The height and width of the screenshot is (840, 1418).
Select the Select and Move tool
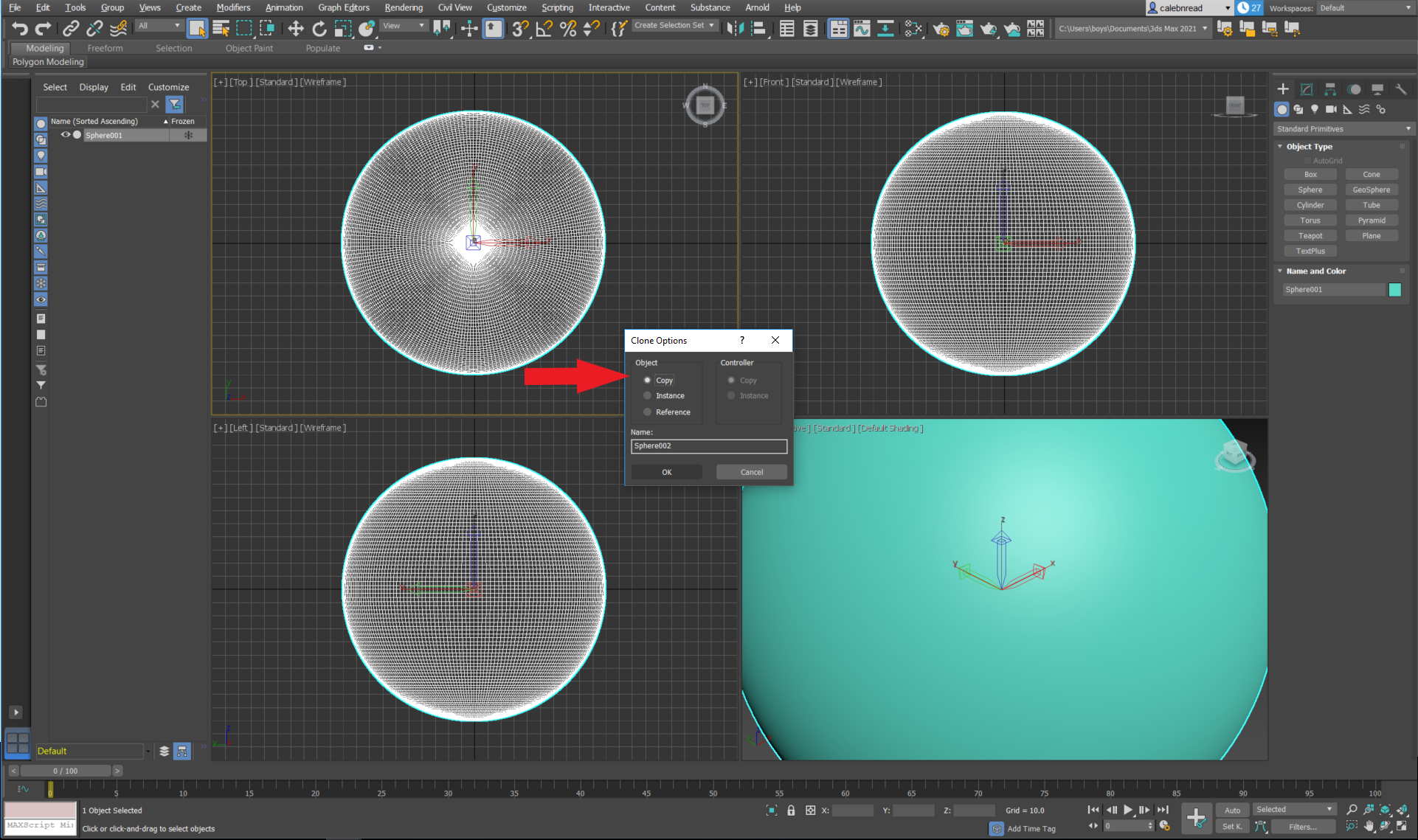[295, 28]
